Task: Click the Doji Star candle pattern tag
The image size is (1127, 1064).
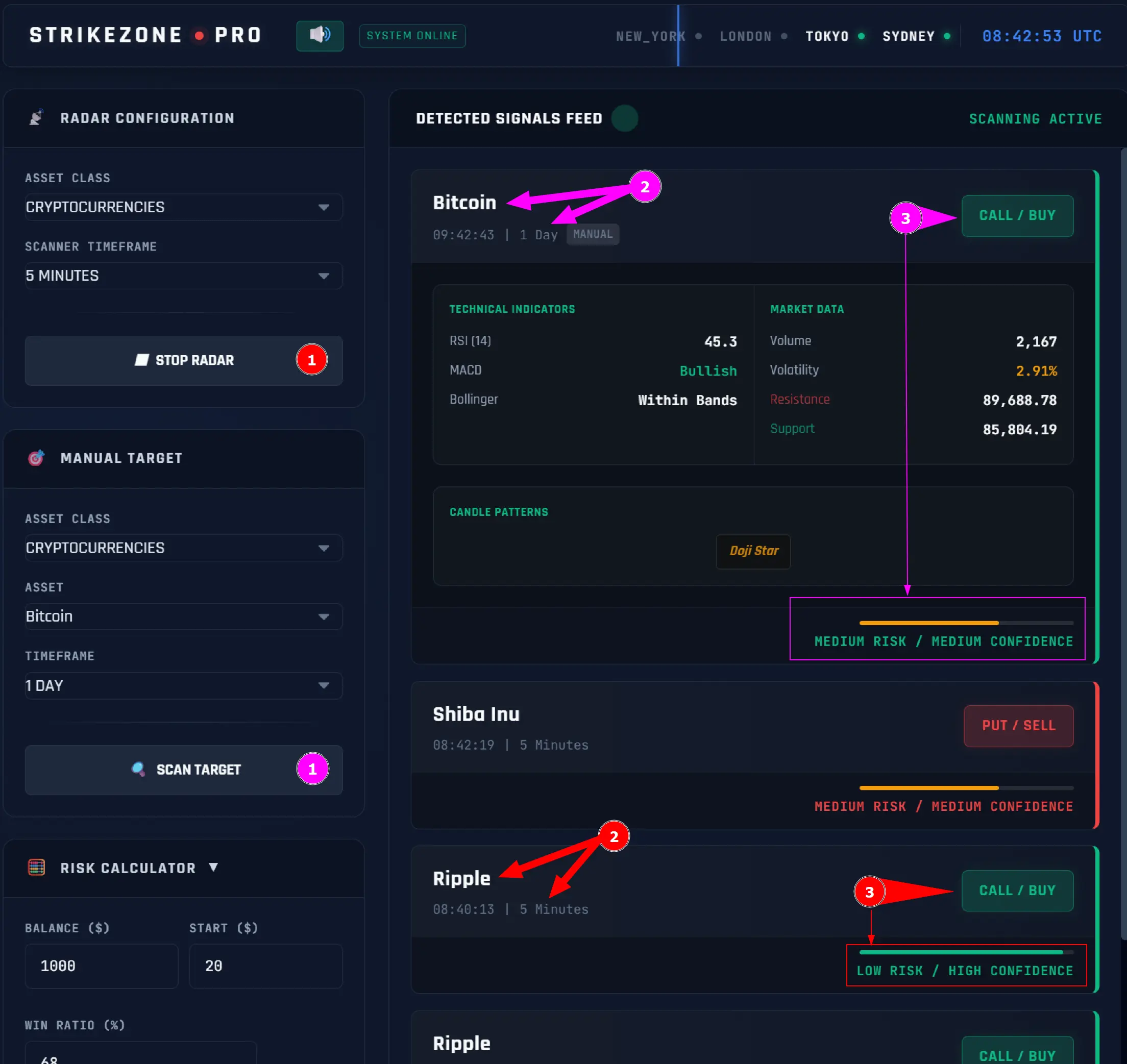Action: click(753, 551)
